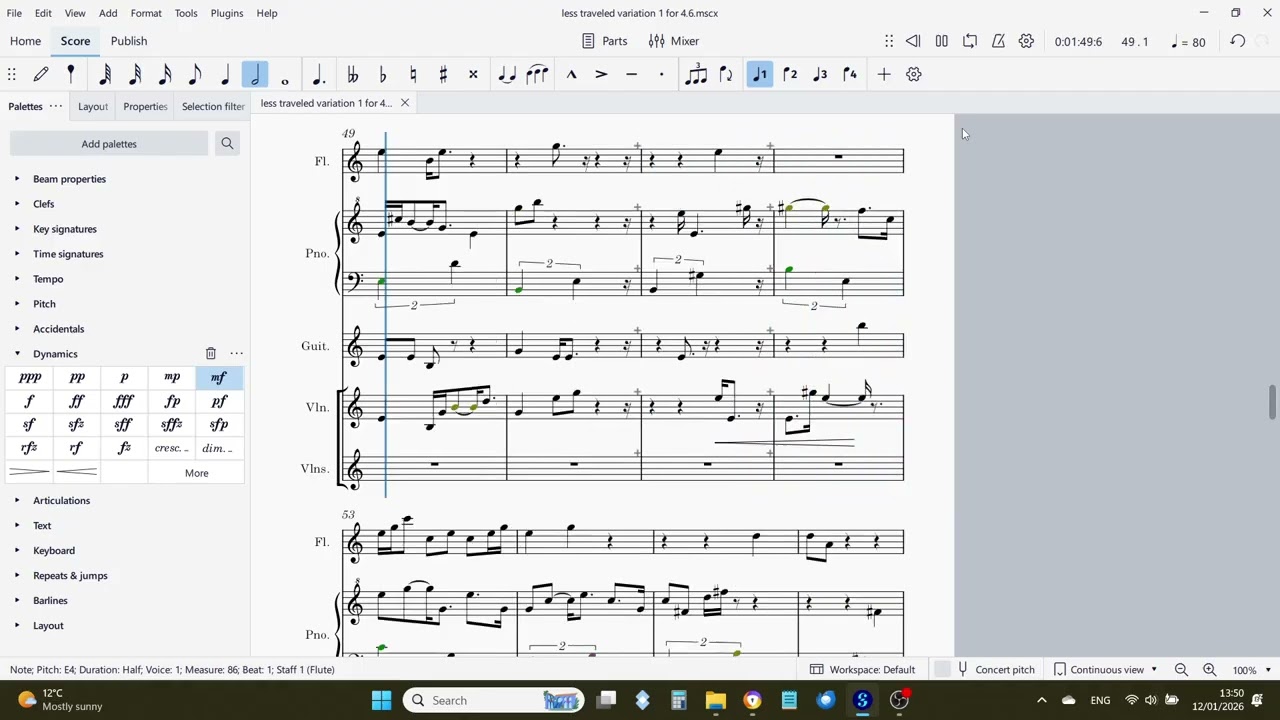Add staccato articulation
The width and height of the screenshot is (1280, 720).
tap(661, 74)
